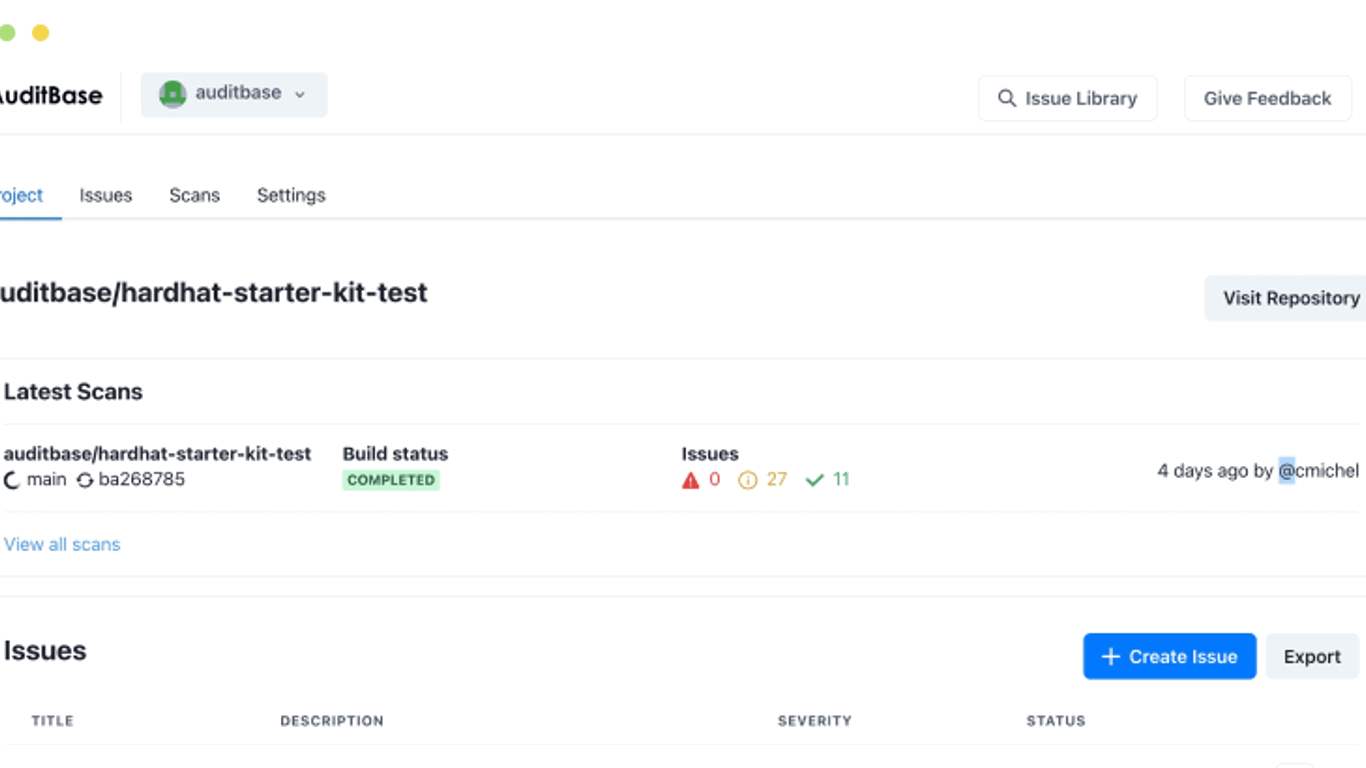
Task: Click the branch icon next to main
Action: pos(12,480)
